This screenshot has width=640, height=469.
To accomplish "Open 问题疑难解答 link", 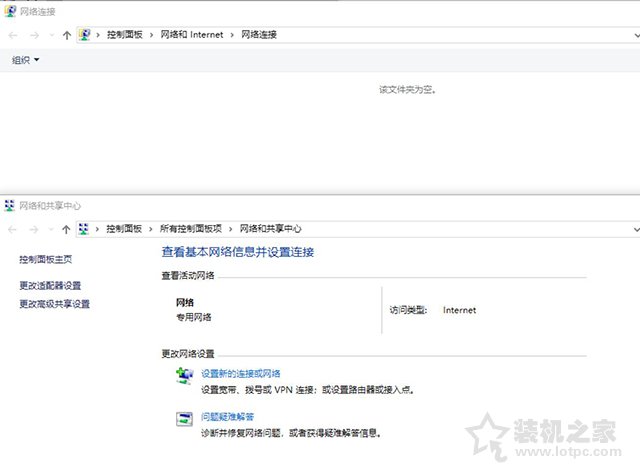I will (227, 417).
